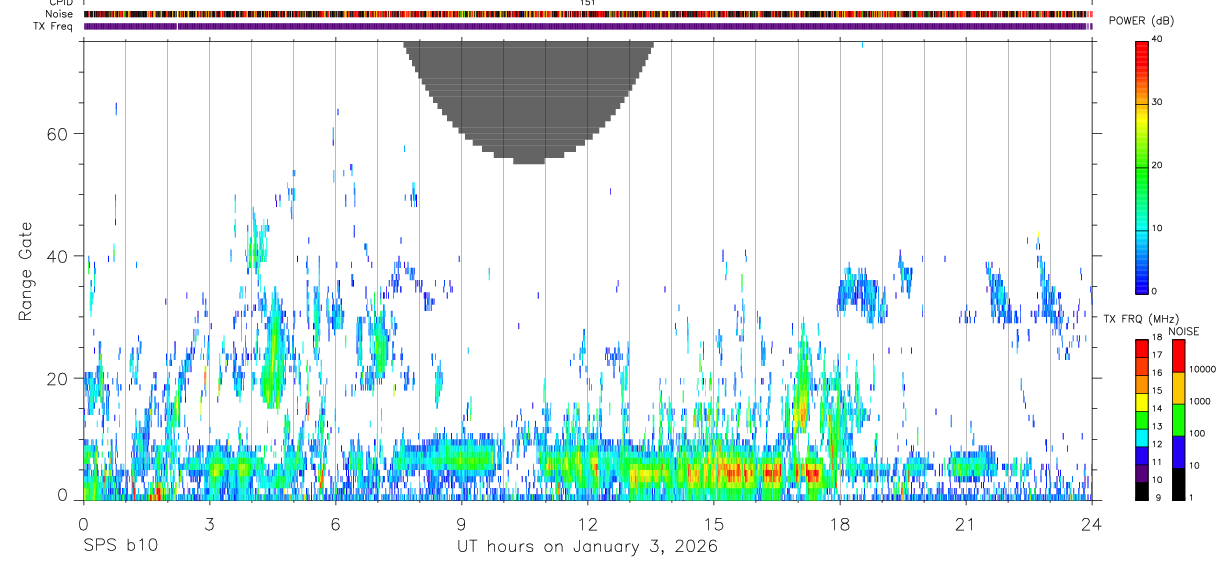This screenshot has width=1228, height=567.
Task: Click the '60' tick on the Range Gate axis
Action: click(56, 134)
